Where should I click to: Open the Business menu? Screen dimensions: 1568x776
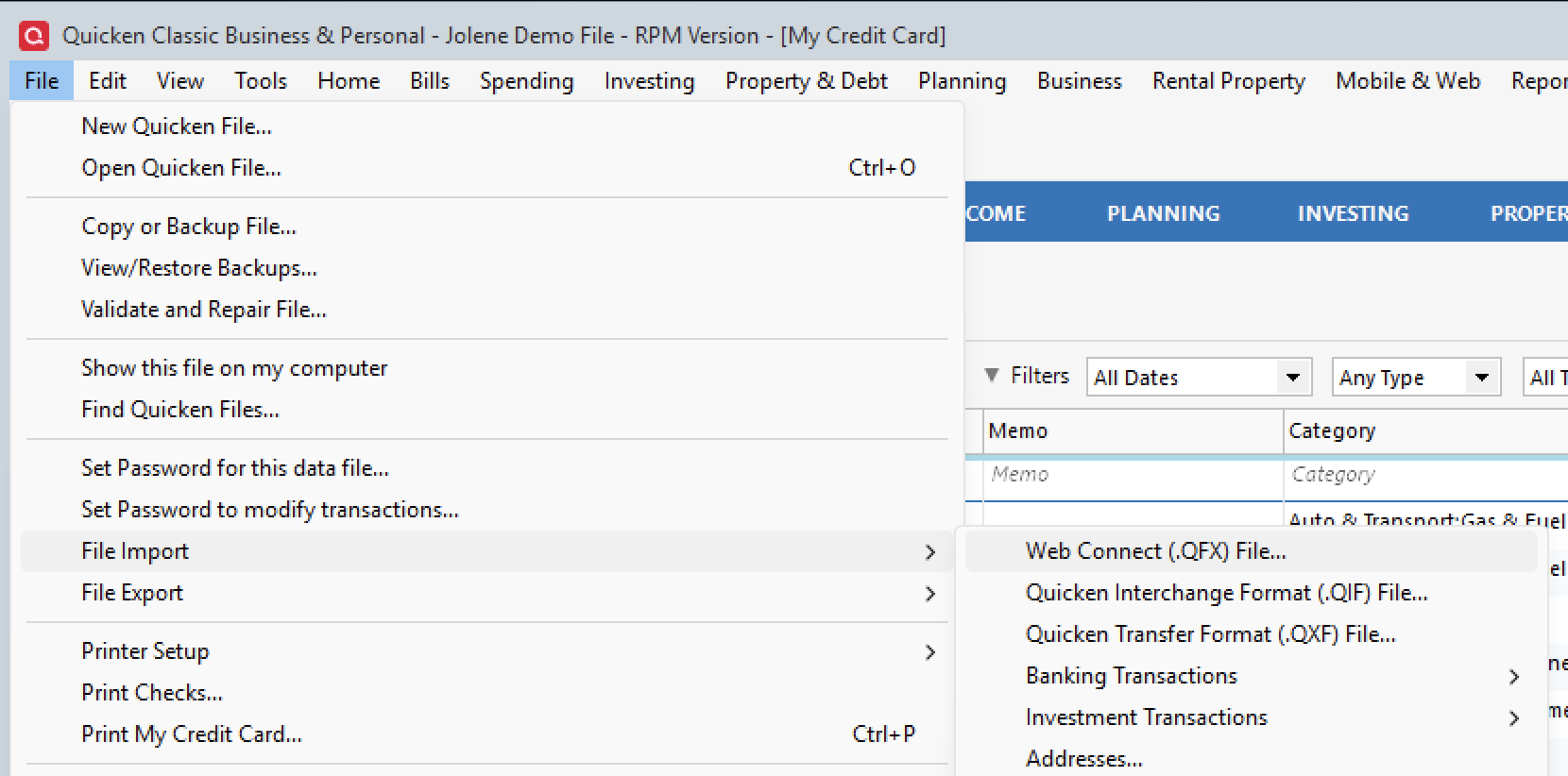pyautogui.click(x=1080, y=81)
